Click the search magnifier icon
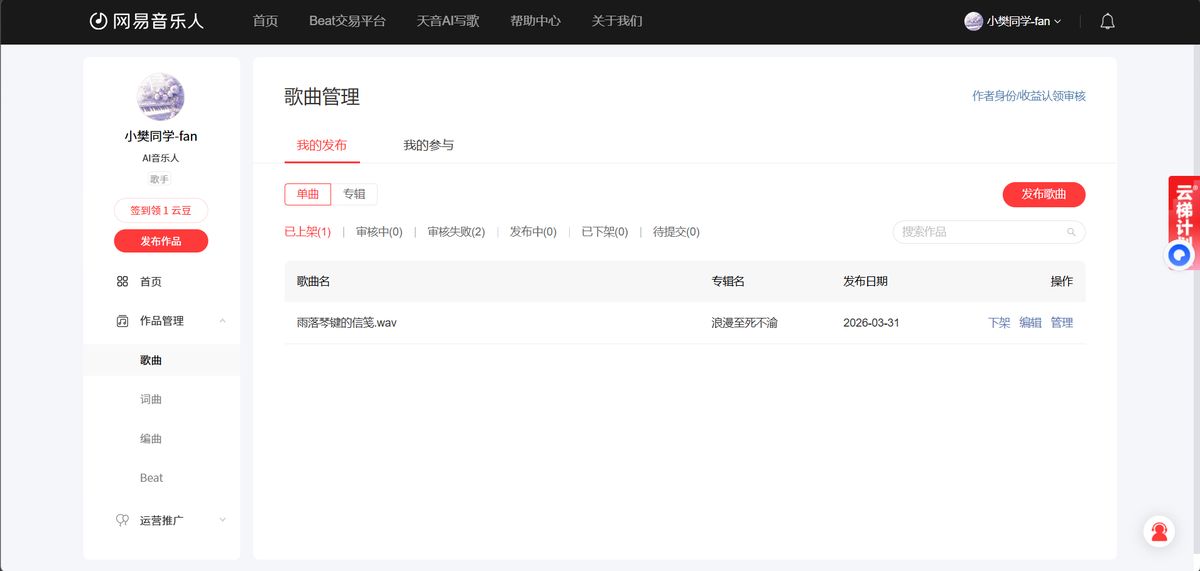Image resolution: width=1200 pixels, height=571 pixels. 1071,232
